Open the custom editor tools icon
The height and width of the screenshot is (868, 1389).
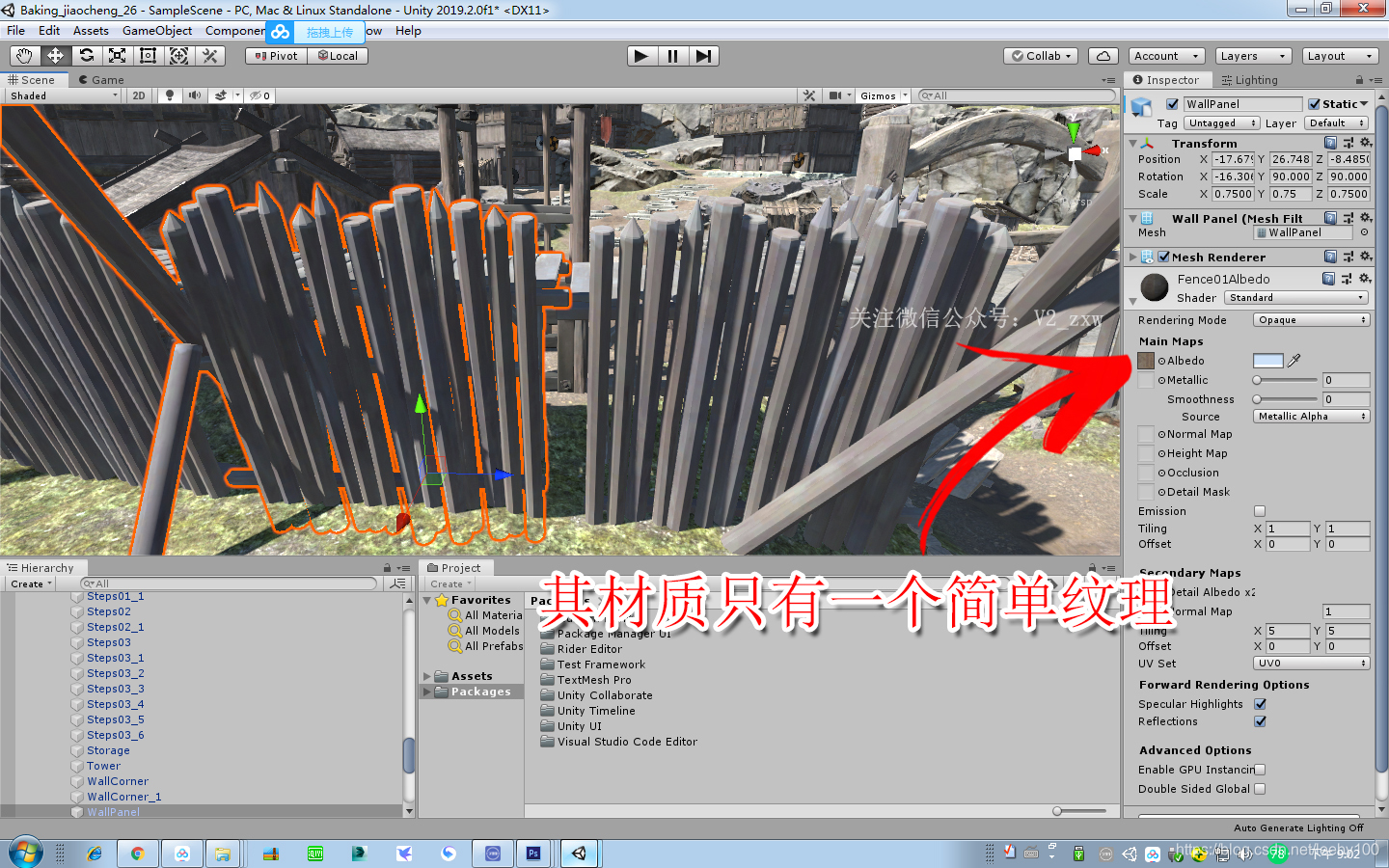[x=209, y=56]
